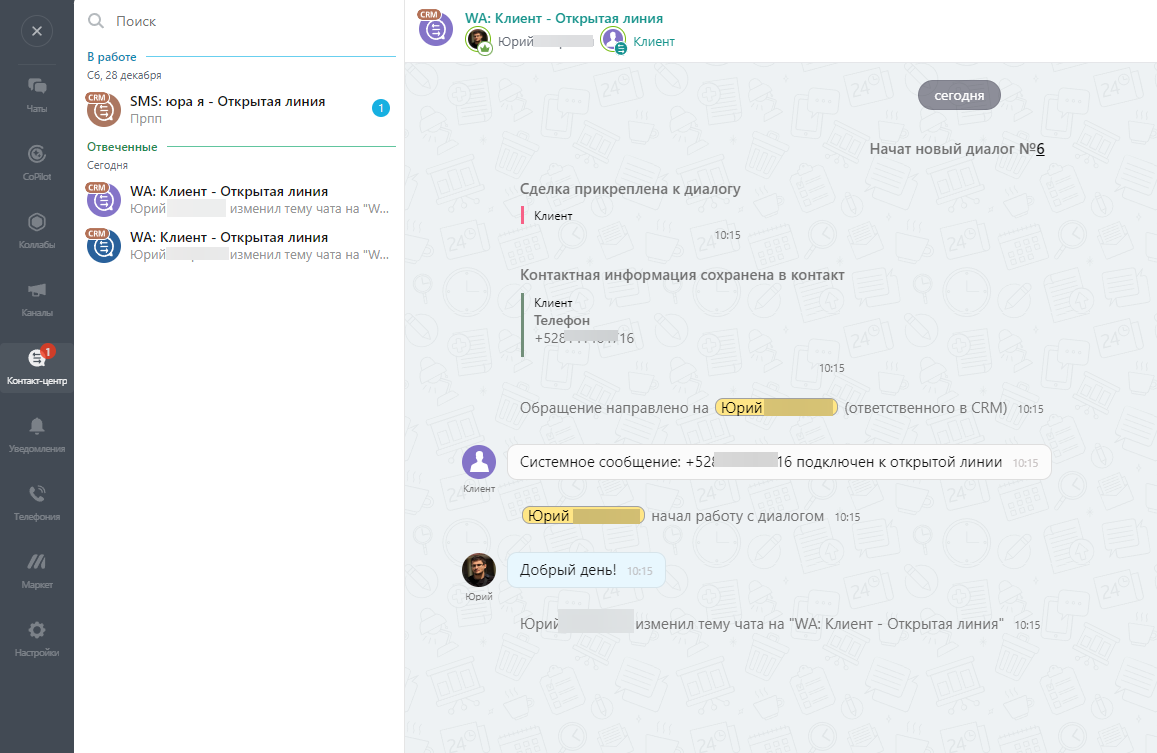Select the Добрый день! message bubble
This screenshot has width=1157, height=753.
pos(586,570)
